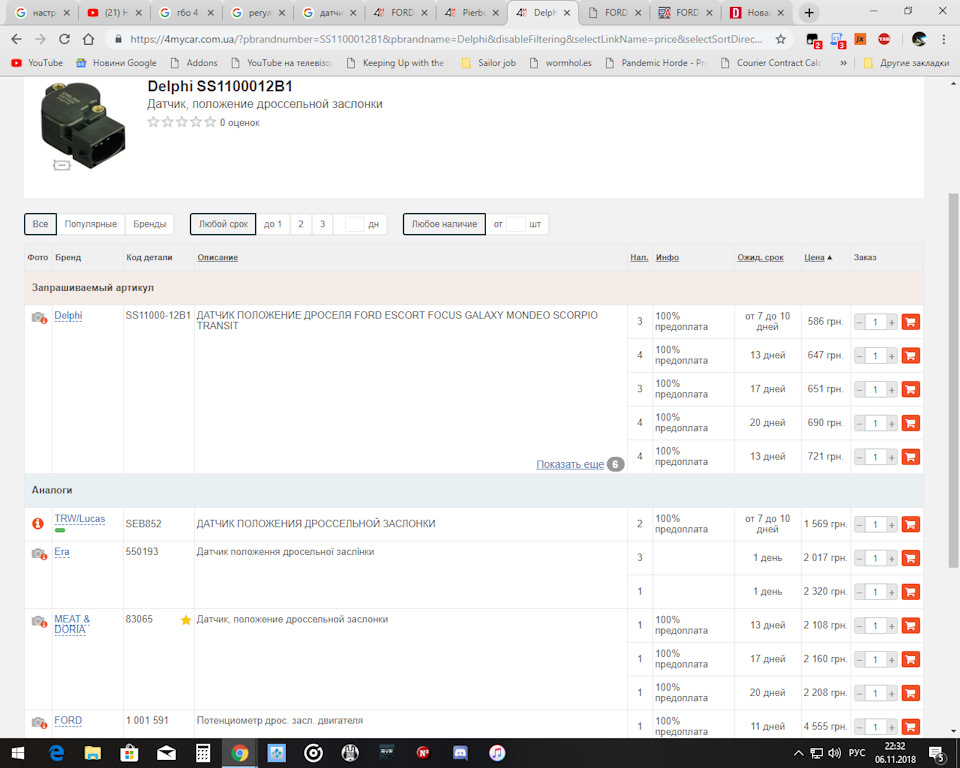The image size is (960, 768).
Task: Add the 721 грн. offer to cart
Action: tap(910, 456)
